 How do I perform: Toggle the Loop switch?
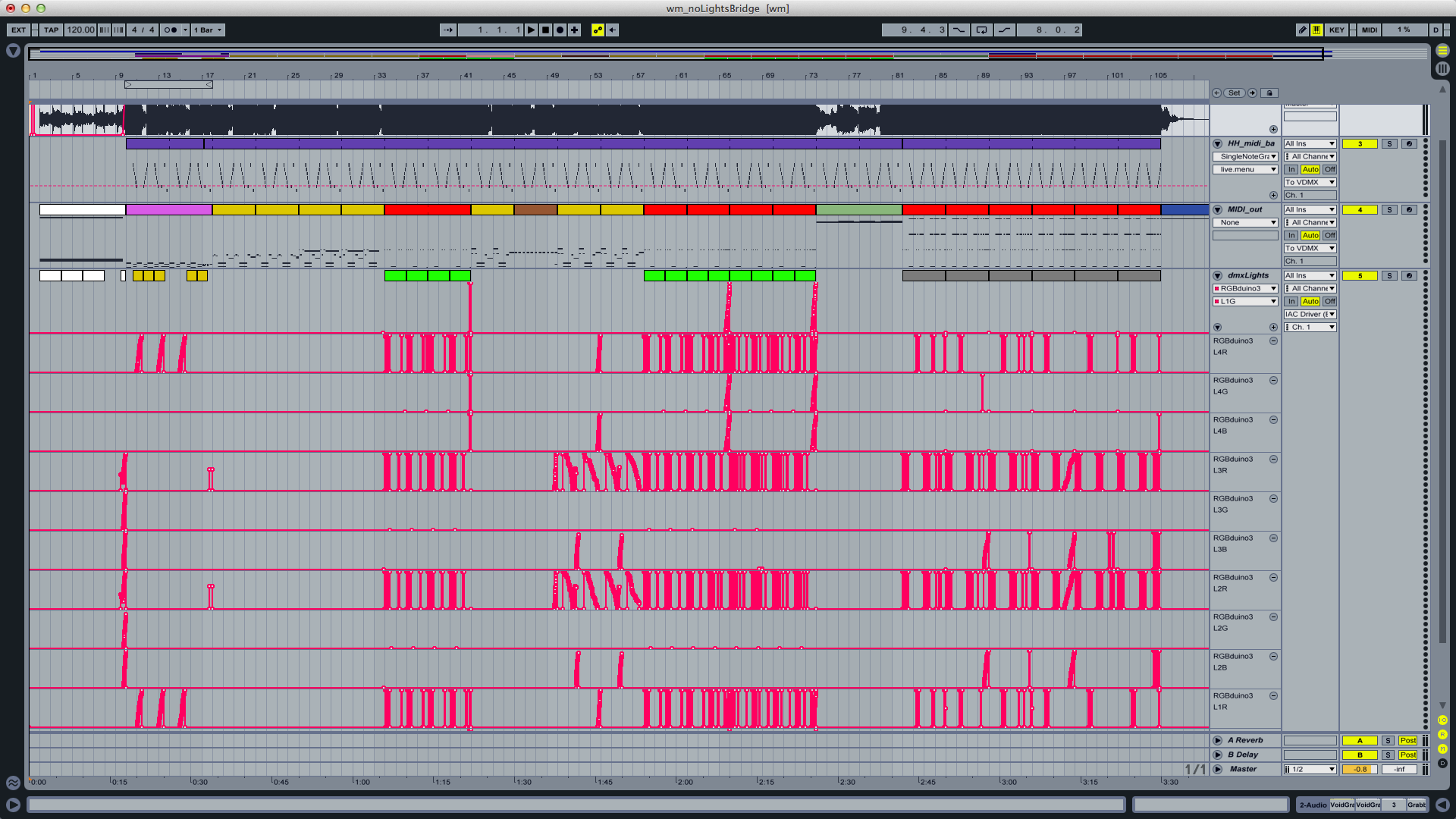coord(981,30)
